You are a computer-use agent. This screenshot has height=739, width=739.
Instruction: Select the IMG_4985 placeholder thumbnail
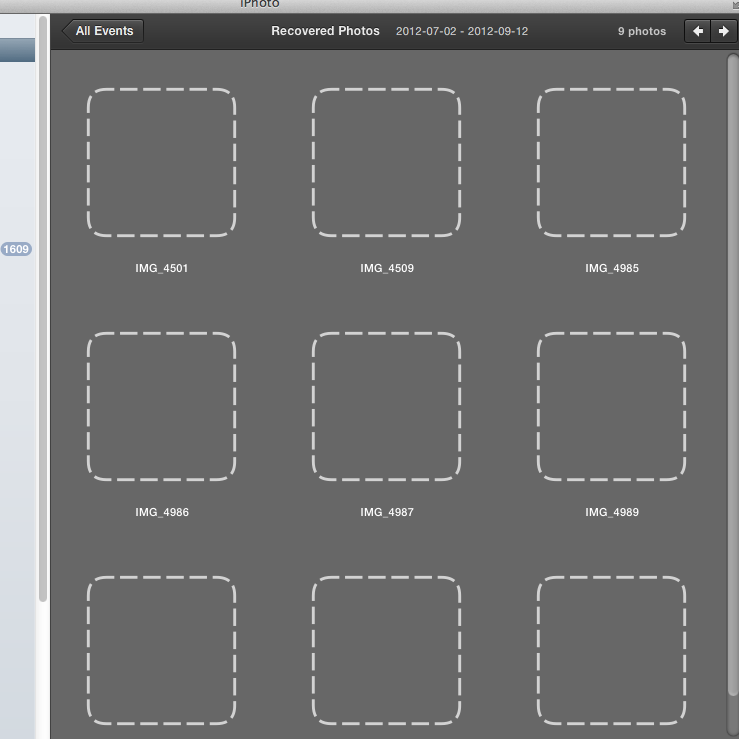click(611, 162)
